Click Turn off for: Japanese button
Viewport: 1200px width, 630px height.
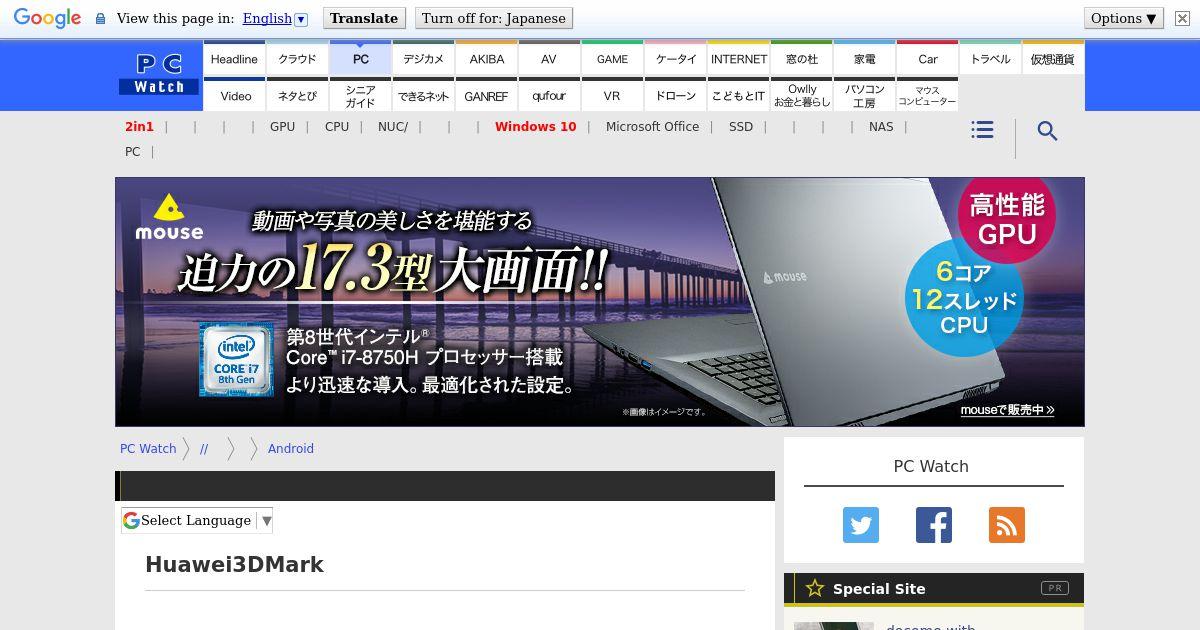[494, 18]
